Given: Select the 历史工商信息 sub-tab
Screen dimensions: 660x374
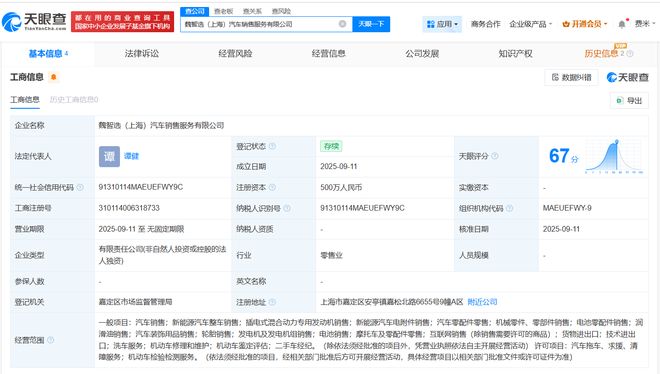Looking at the screenshot, I should [x=74, y=100].
